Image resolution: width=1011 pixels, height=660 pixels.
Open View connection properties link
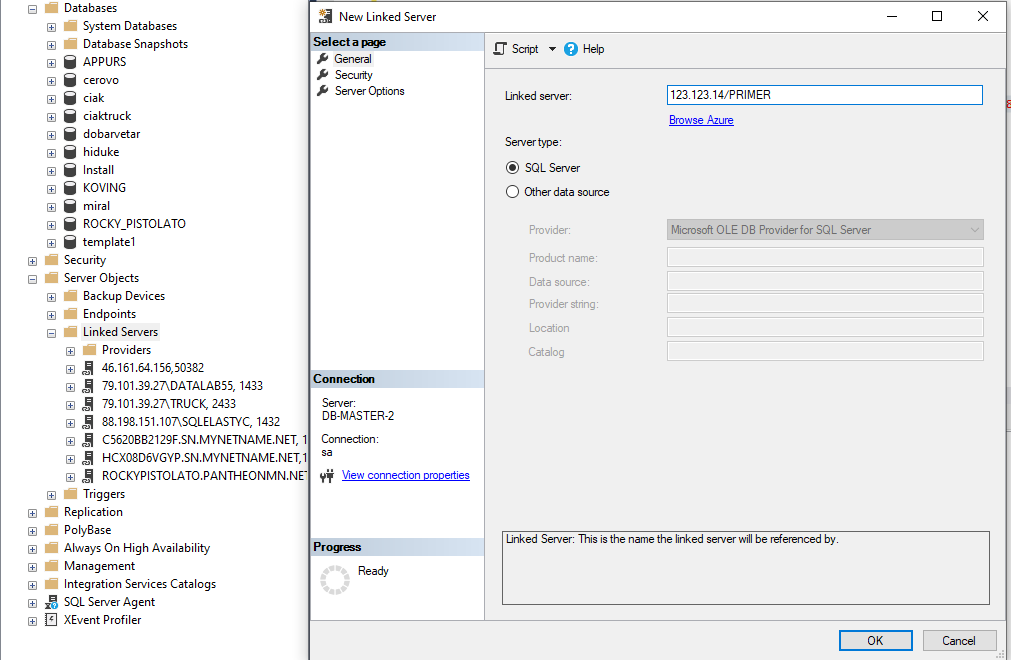click(x=406, y=475)
